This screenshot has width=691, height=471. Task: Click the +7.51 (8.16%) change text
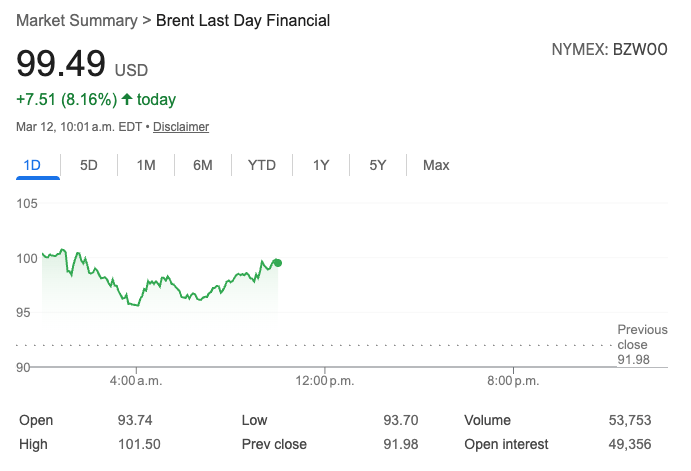65,99
